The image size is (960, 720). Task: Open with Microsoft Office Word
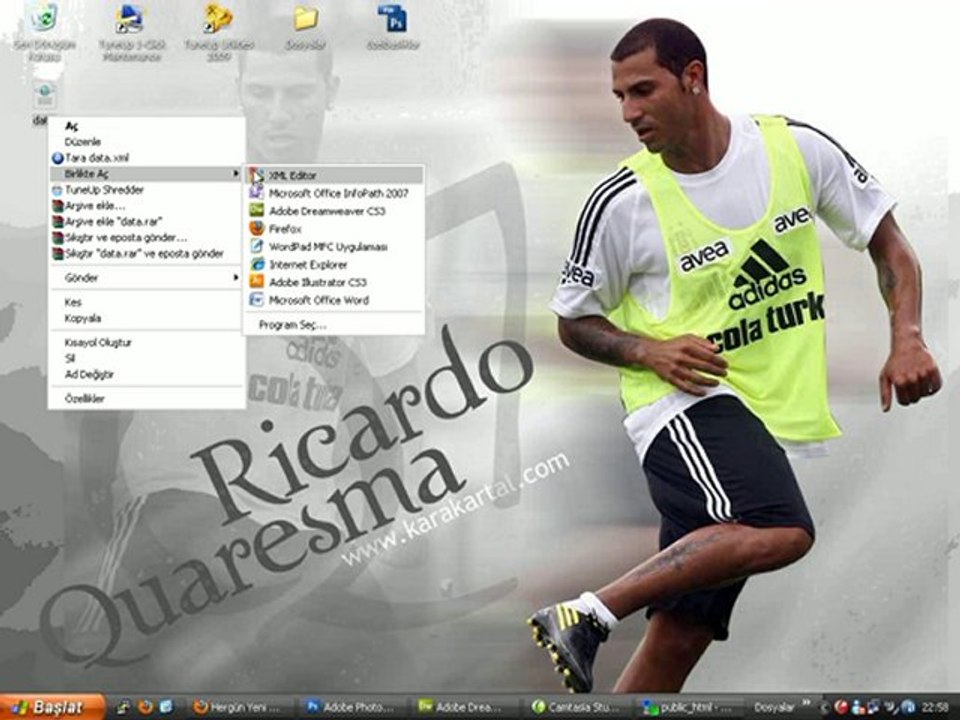coord(334,300)
